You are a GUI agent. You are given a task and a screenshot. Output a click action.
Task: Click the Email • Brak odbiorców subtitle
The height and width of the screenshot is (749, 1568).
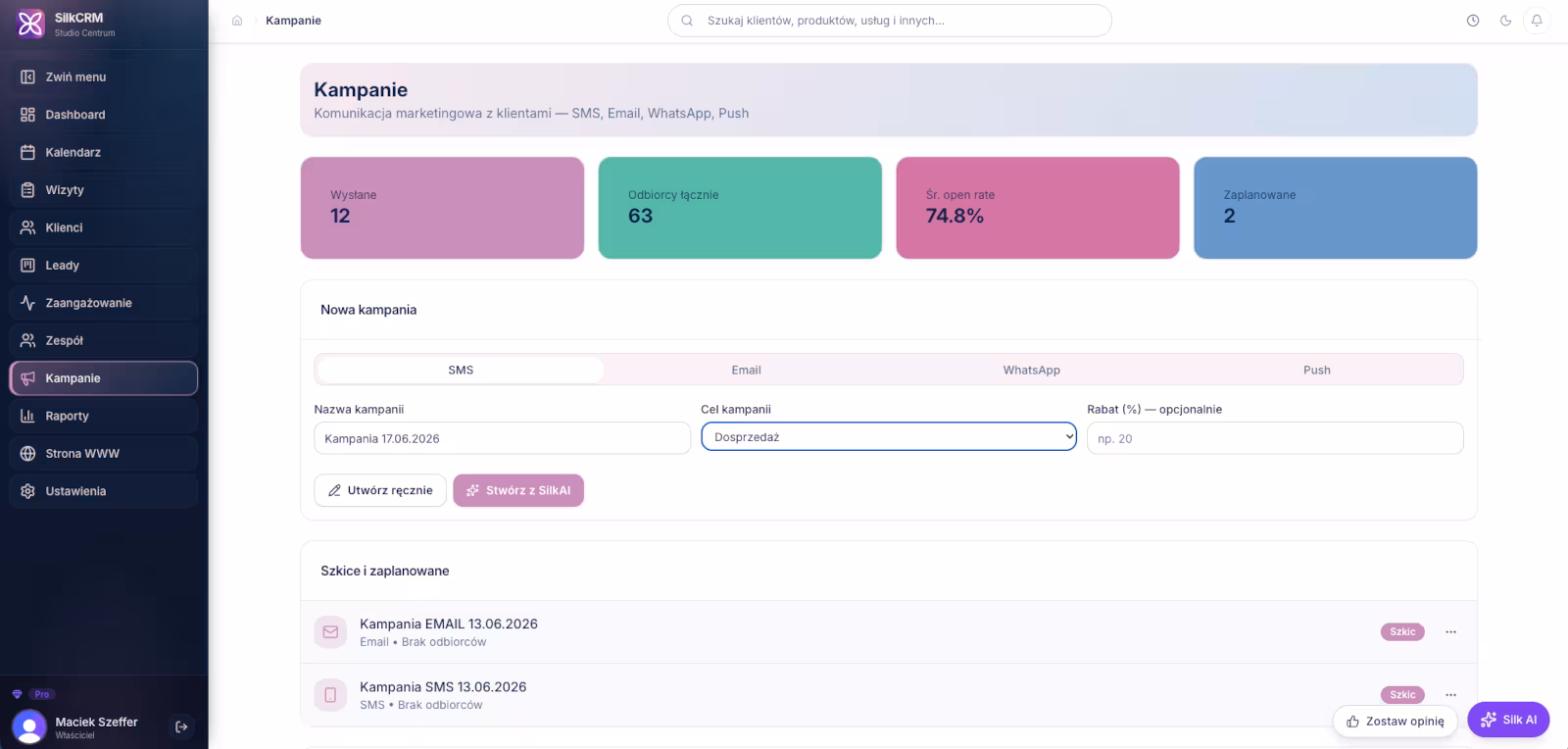(x=422, y=642)
